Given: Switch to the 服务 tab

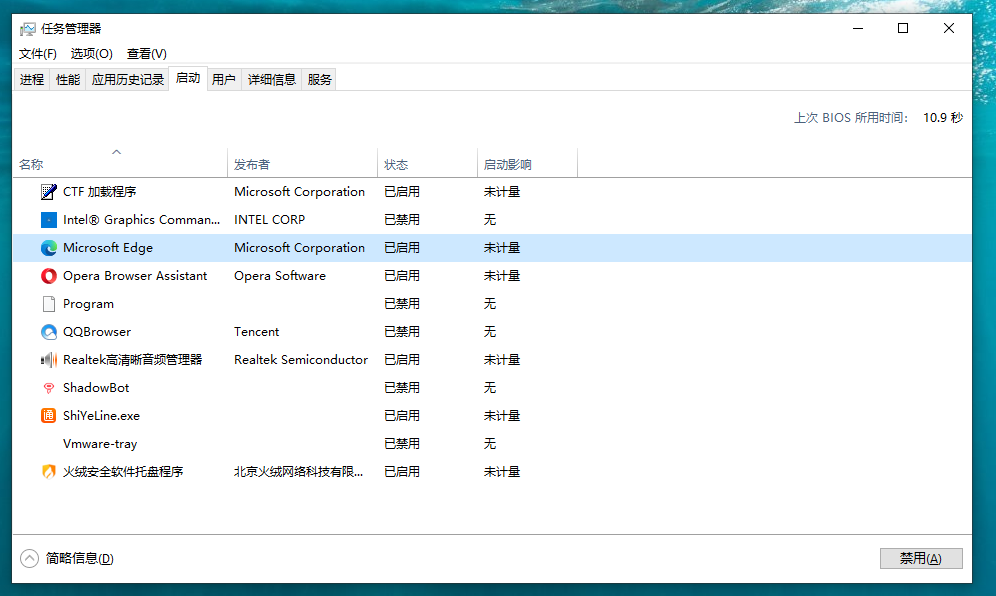Looking at the screenshot, I should 320,79.
